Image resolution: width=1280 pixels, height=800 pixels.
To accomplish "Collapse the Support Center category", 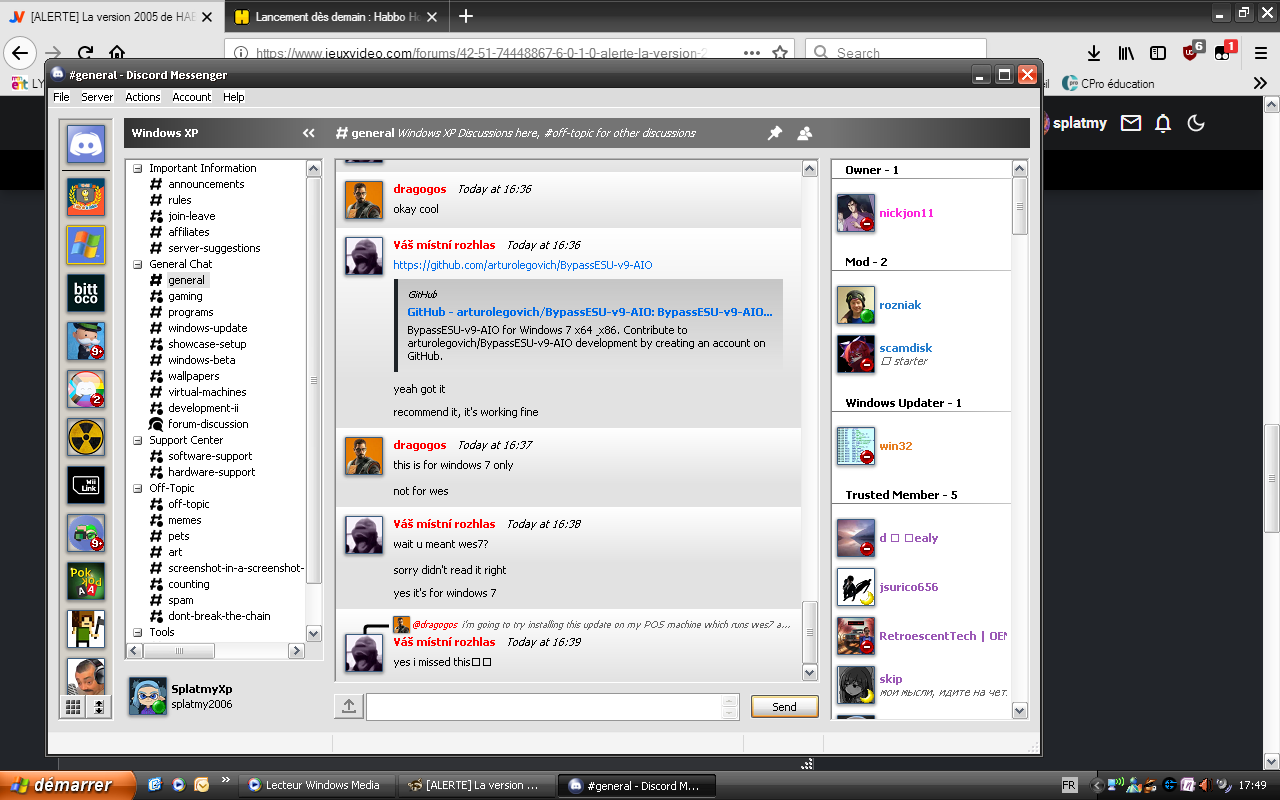I will (x=138, y=441).
